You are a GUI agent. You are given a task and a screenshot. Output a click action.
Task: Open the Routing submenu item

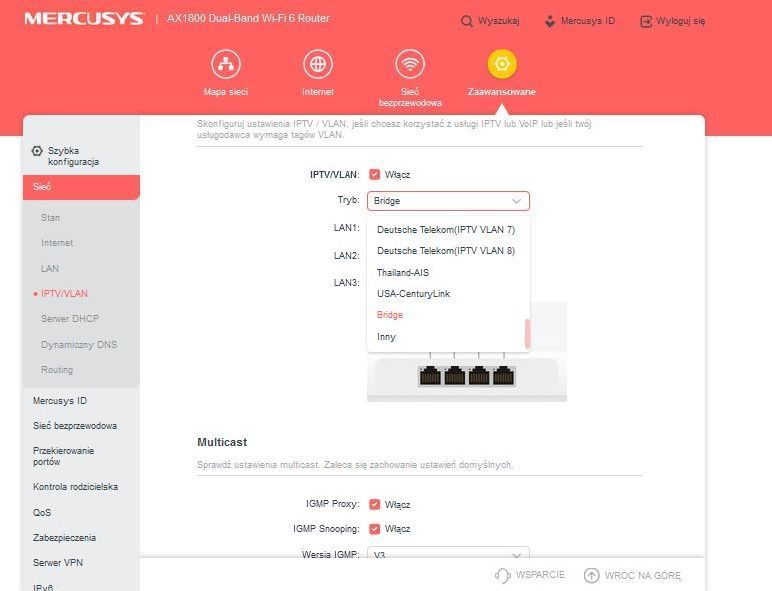click(57, 369)
